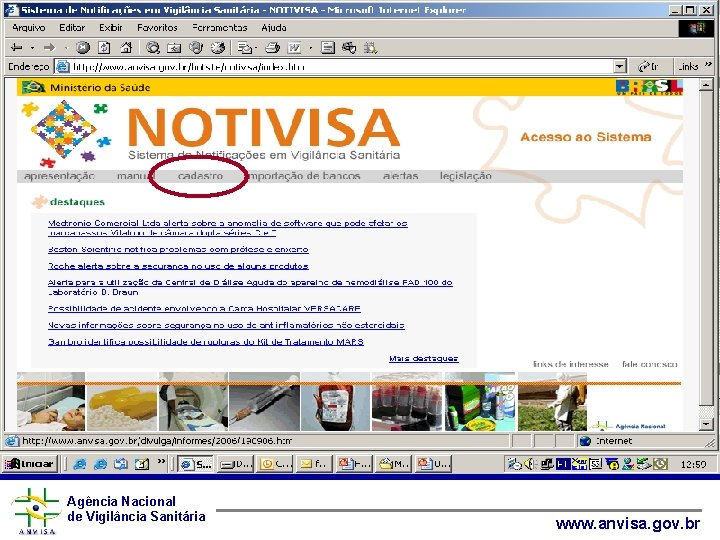Screen dimensions: 720x540
Task: Go back with the Back arrow button
Action: point(17,47)
